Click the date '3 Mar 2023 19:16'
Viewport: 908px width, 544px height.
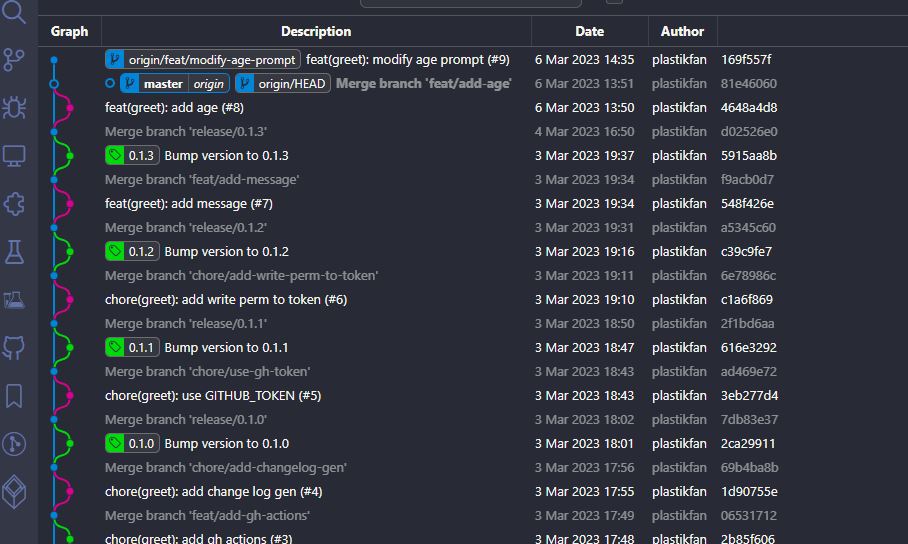point(584,251)
